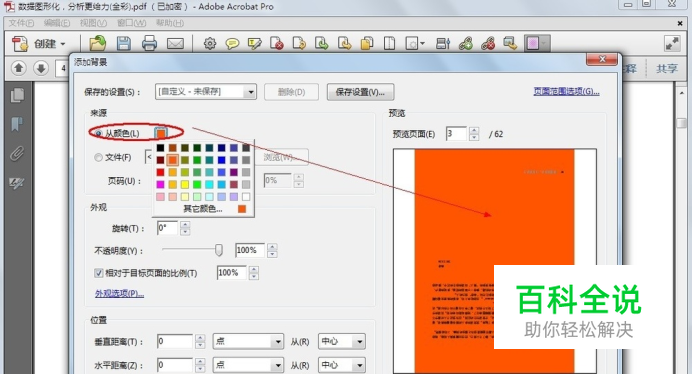Increase the 预览页面 preview page stepper

click(474, 130)
